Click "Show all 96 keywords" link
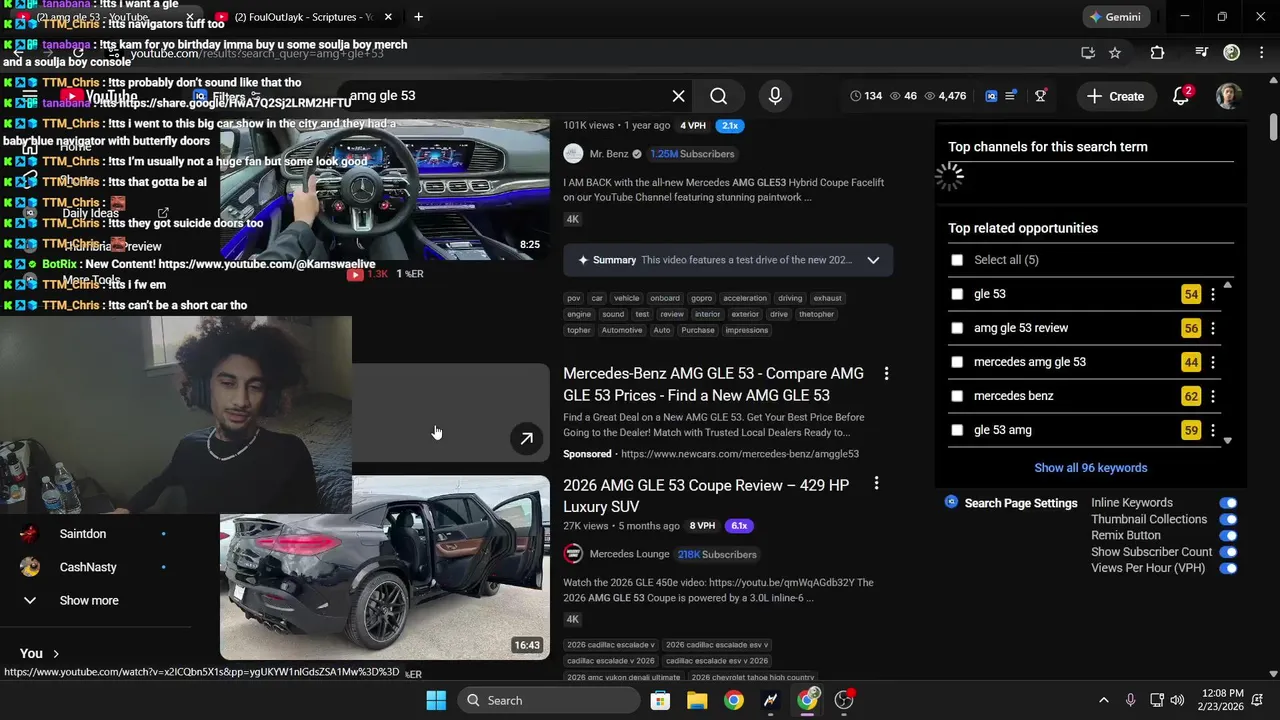The height and width of the screenshot is (720, 1280). coord(1091,468)
